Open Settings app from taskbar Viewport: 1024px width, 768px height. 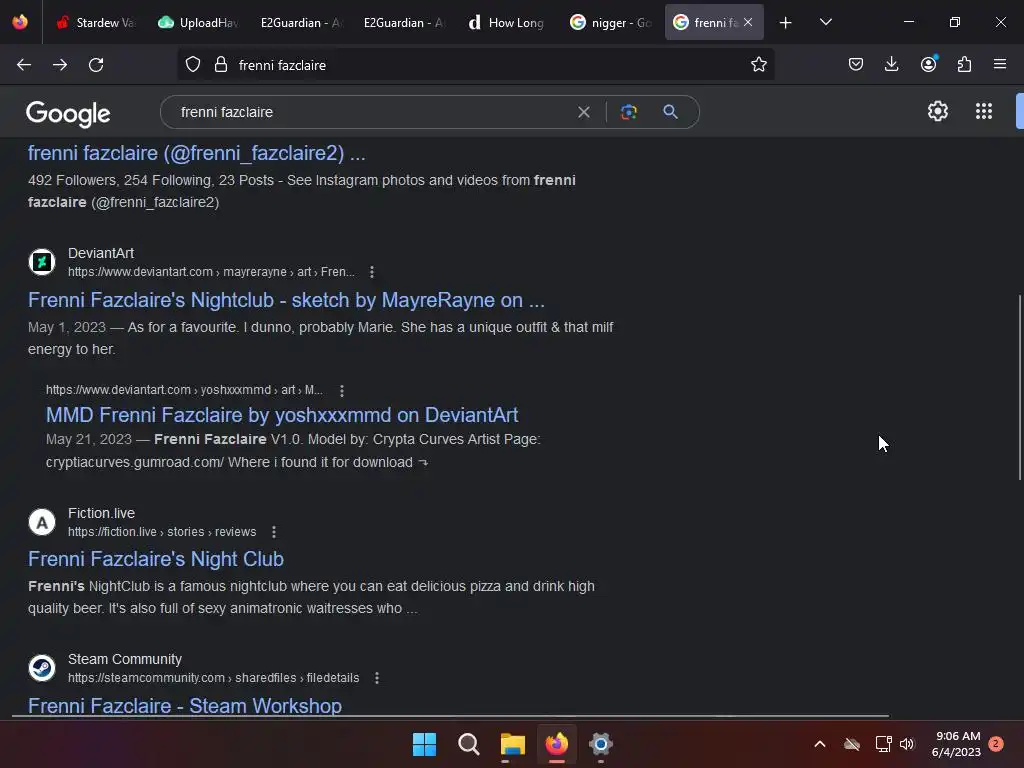(x=600, y=744)
